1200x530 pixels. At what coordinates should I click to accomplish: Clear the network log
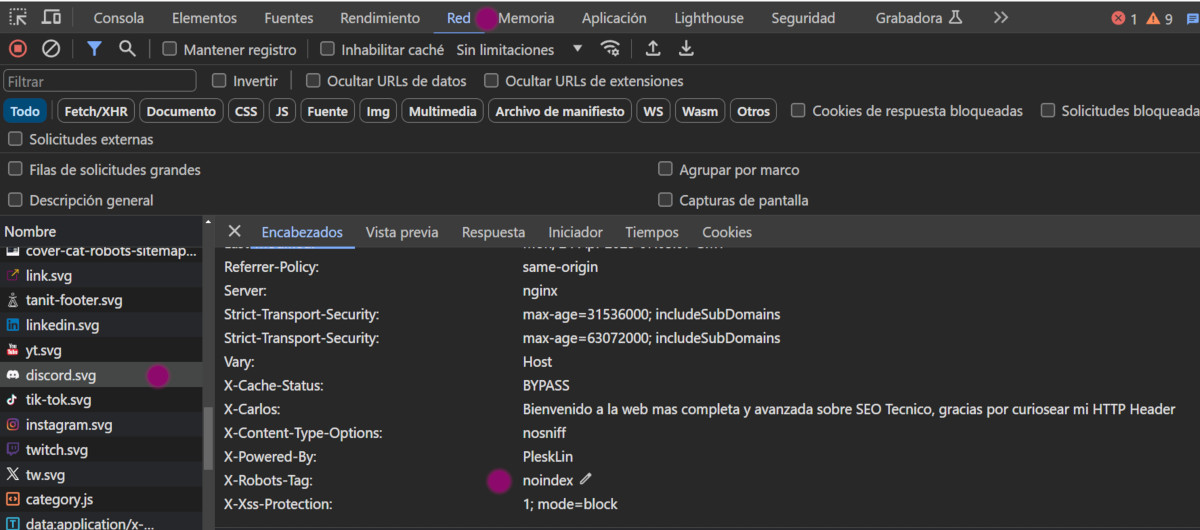51,49
